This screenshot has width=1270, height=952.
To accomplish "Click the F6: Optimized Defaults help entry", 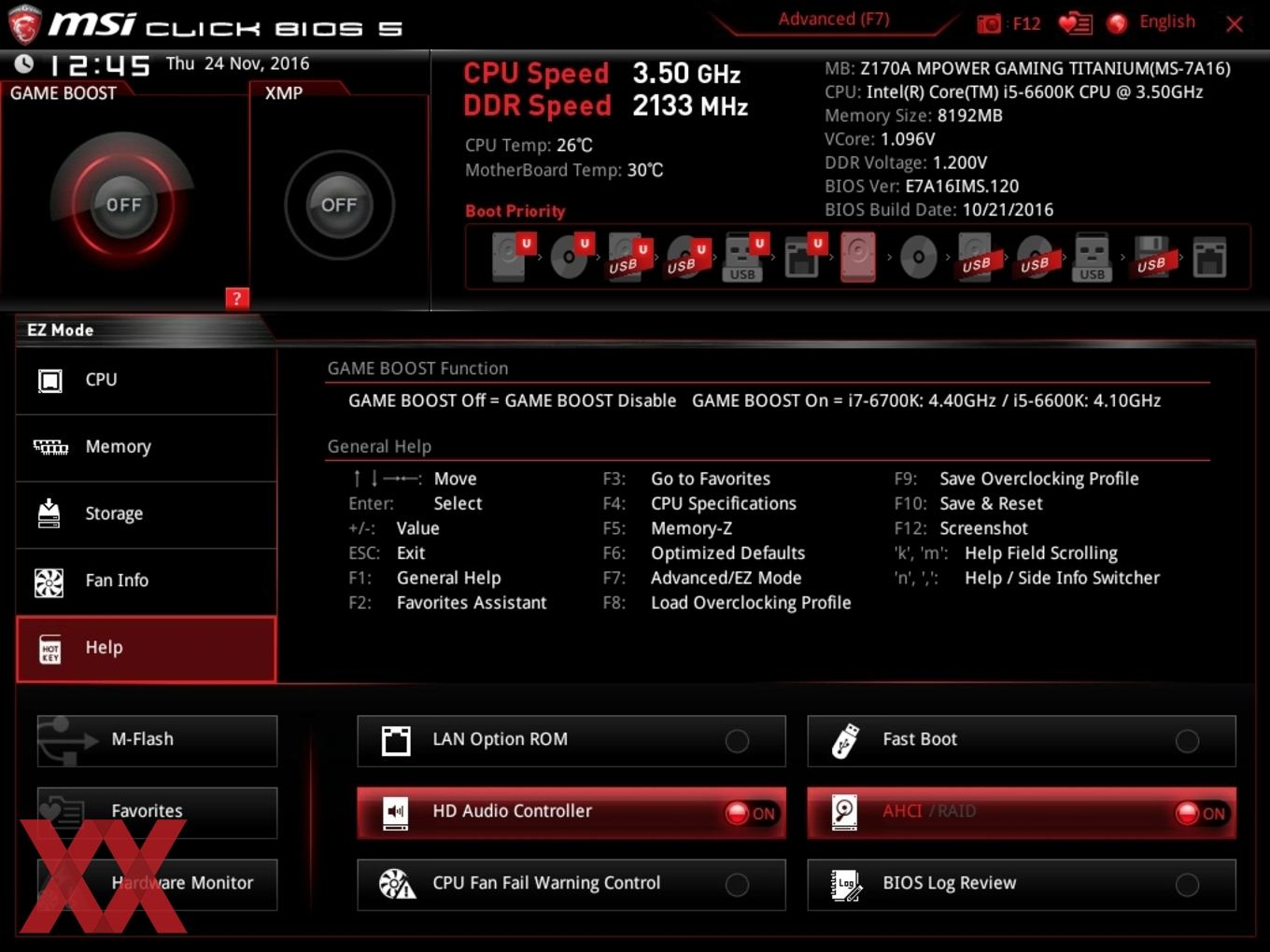I will (704, 553).
